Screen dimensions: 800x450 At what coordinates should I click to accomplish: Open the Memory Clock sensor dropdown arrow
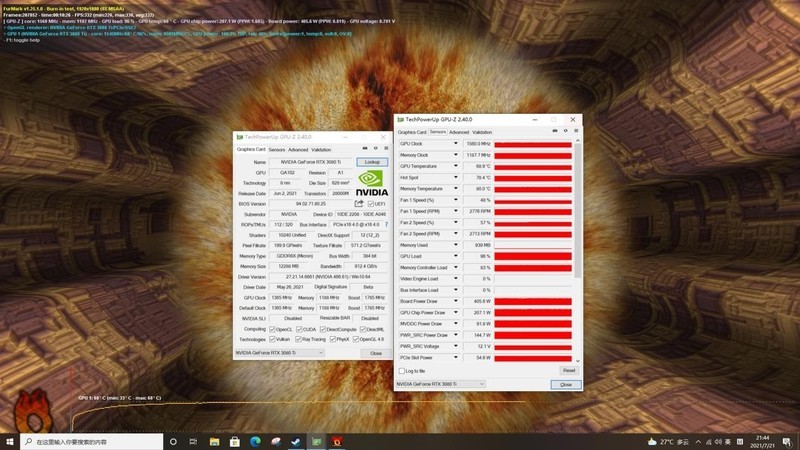tap(456, 155)
